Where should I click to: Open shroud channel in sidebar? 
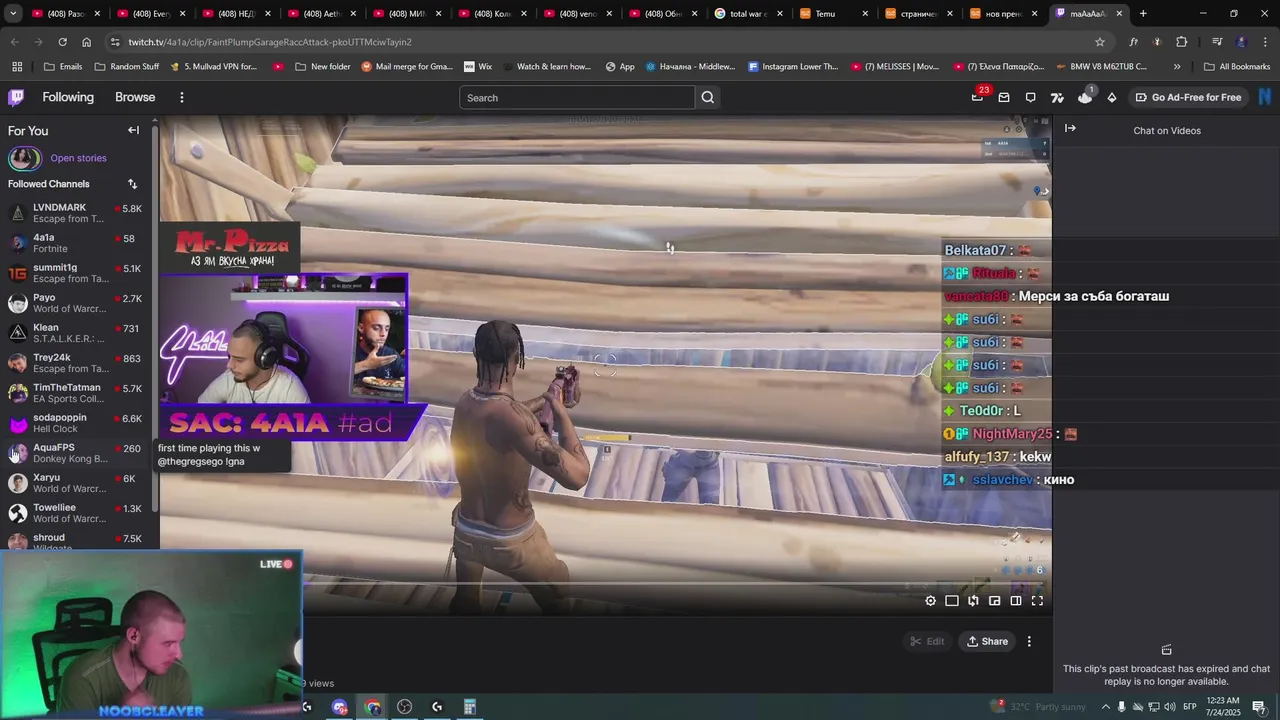click(x=75, y=540)
